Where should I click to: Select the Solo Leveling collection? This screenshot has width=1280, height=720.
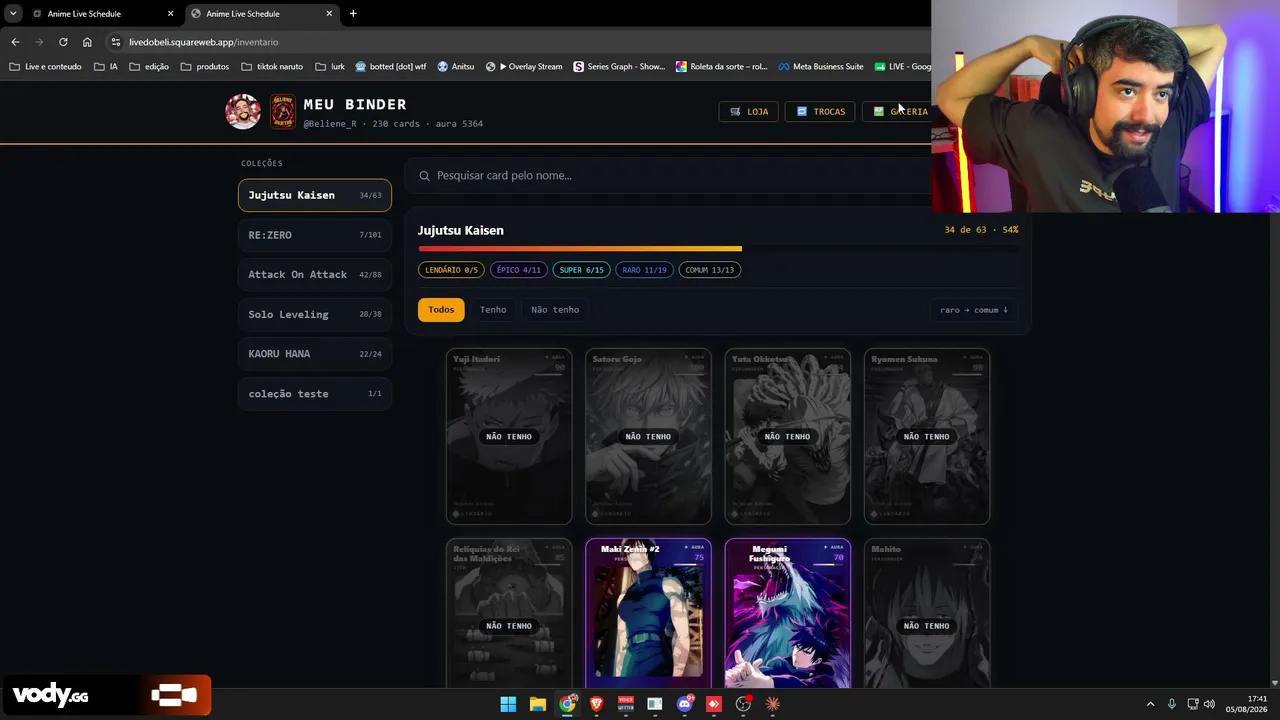(315, 314)
